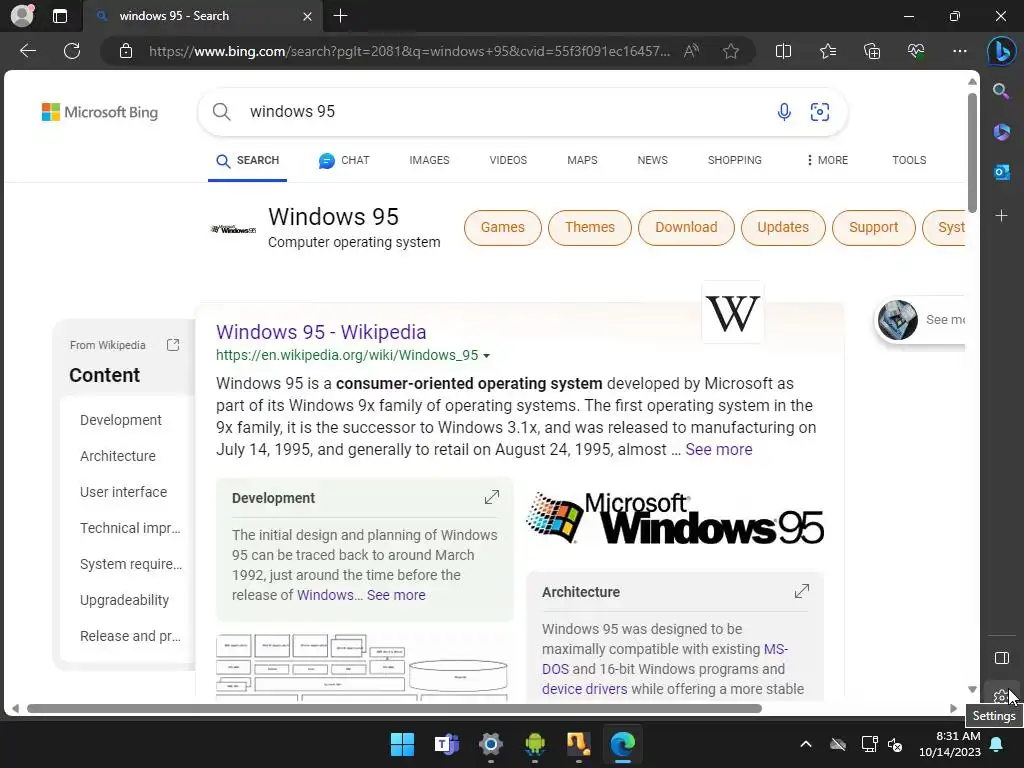Open dropdown arrow next to Wikipedia URL
Viewport: 1024px width, 768px height.
point(486,356)
